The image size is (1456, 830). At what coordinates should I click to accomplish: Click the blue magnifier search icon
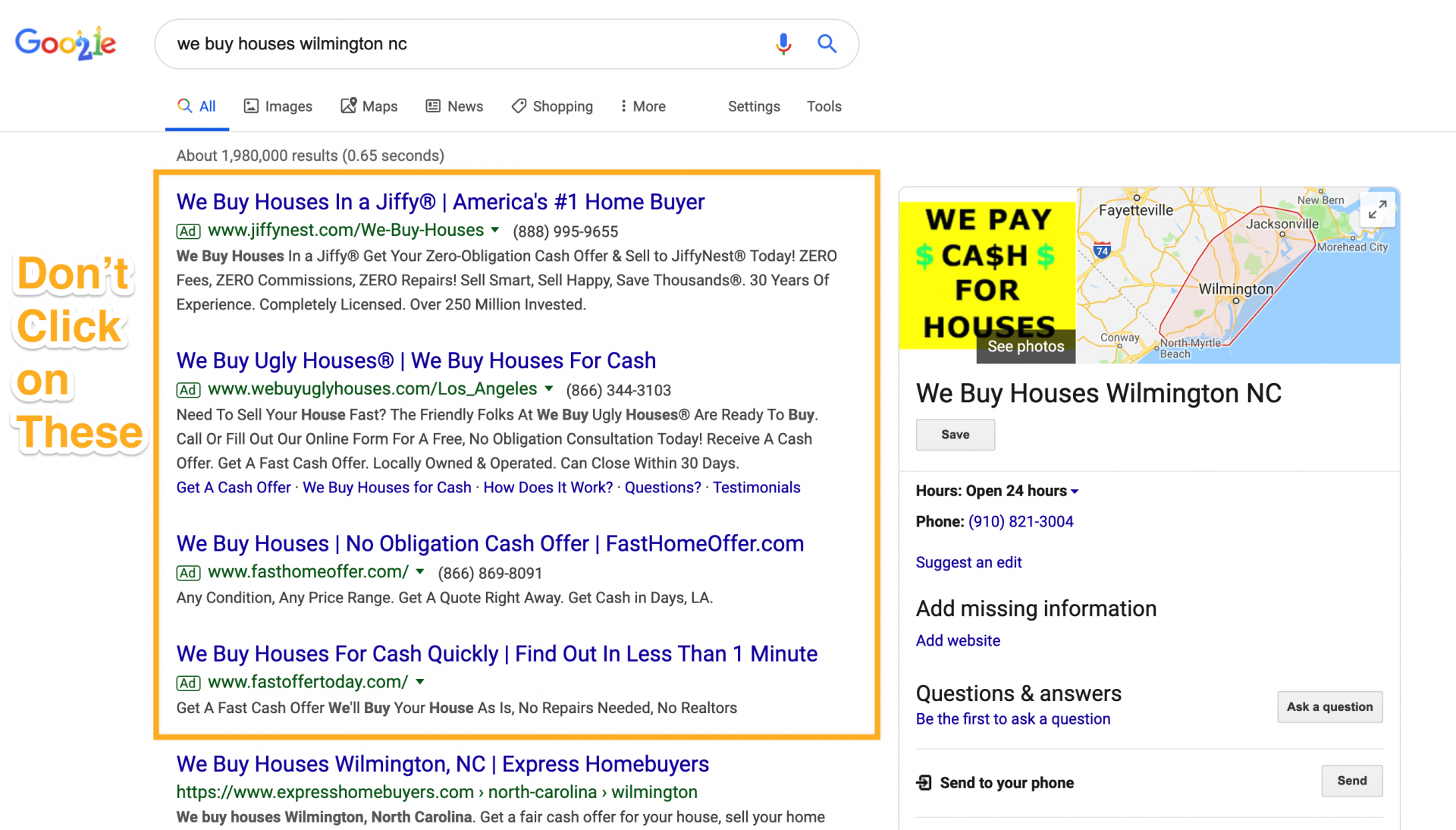pos(827,44)
